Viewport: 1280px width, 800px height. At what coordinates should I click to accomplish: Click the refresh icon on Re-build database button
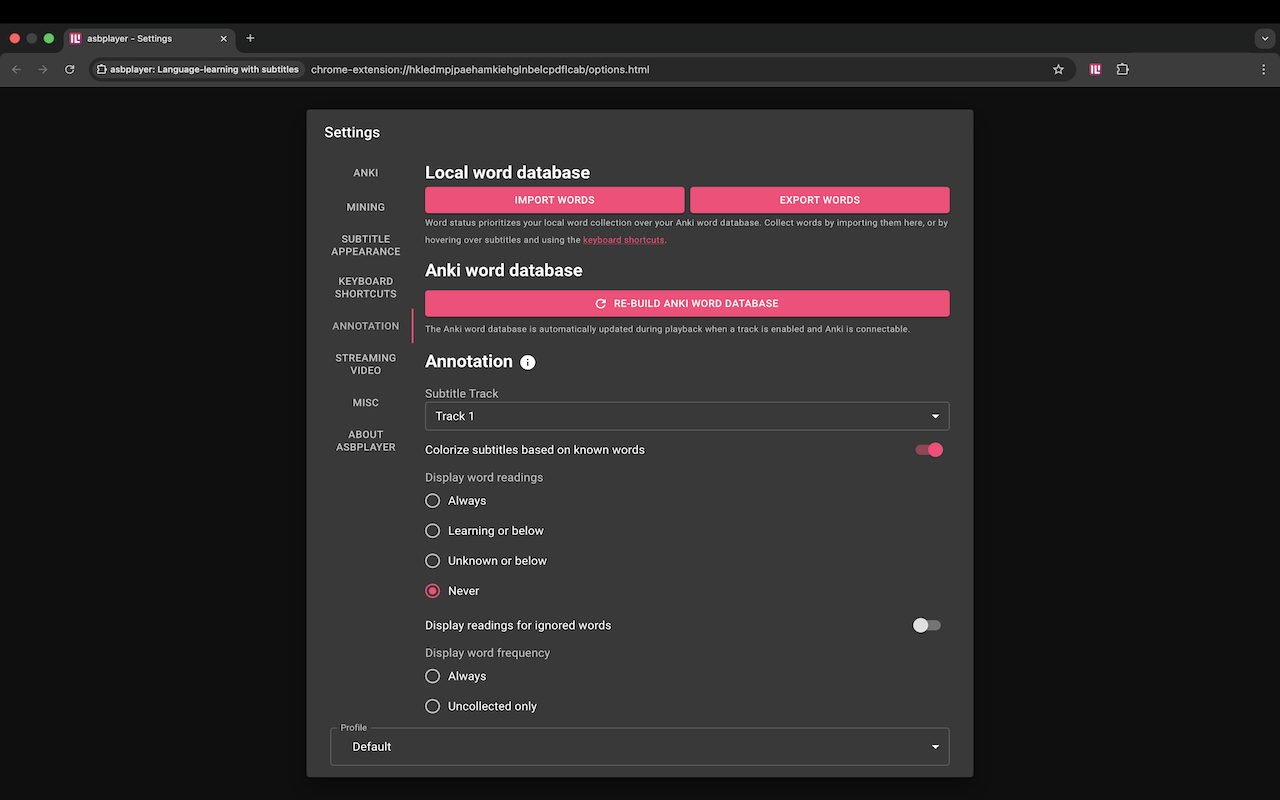tap(600, 303)
